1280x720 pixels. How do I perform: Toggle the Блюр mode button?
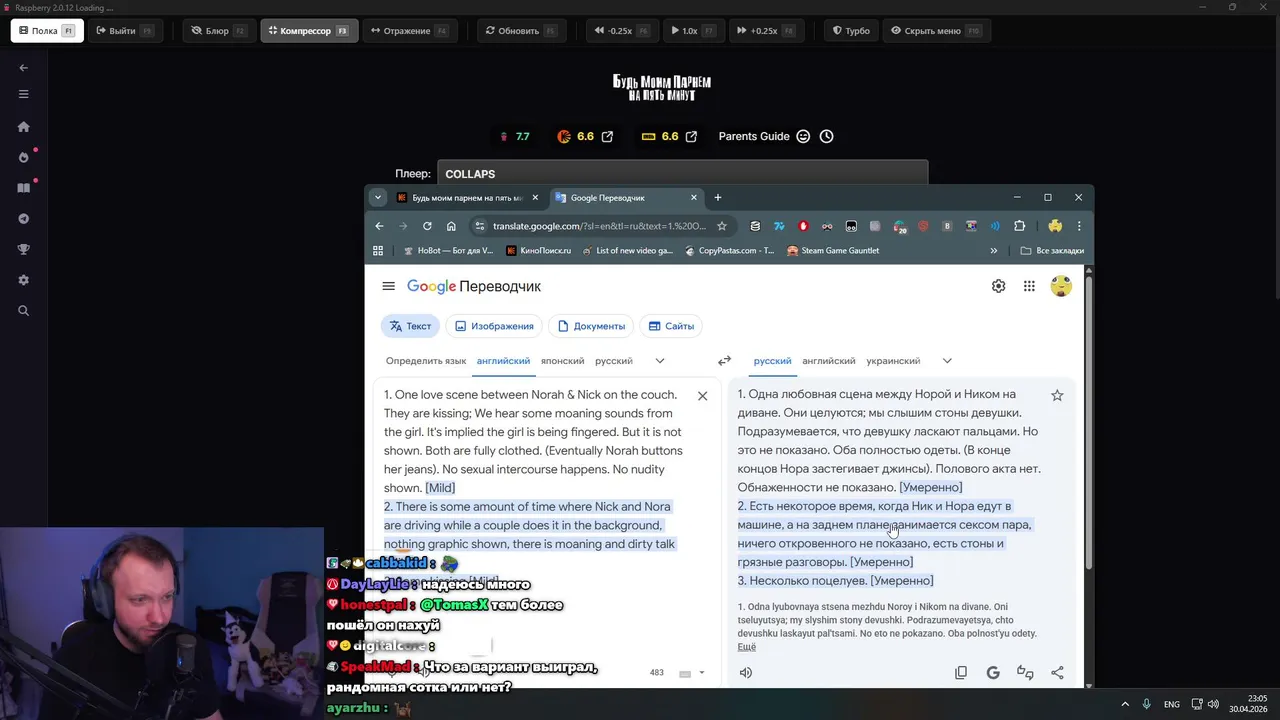point(219,31)
